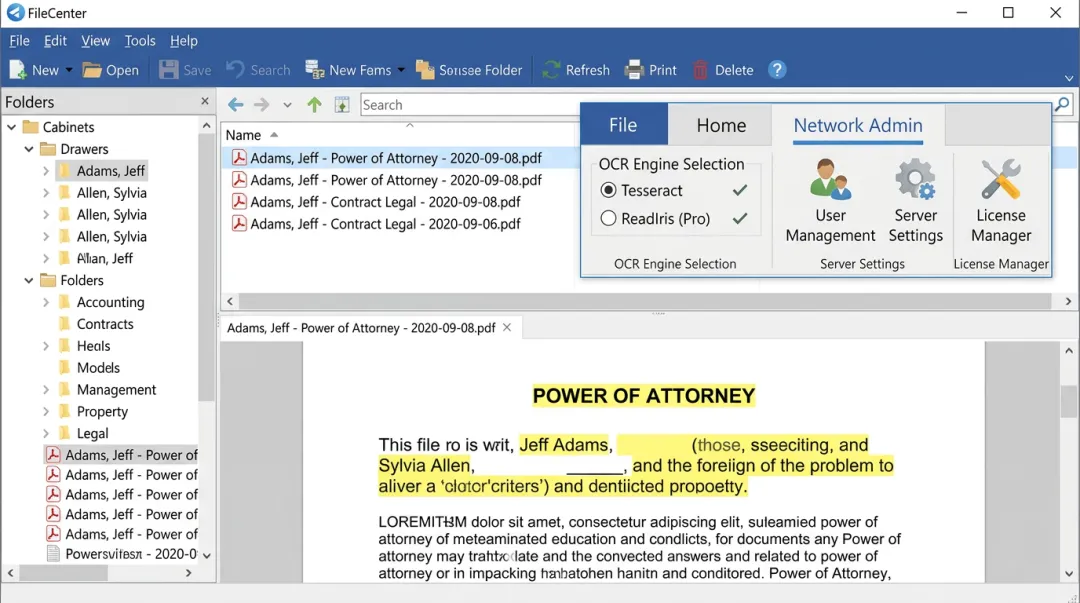Select the Contracts folder
Image resolution: width=1080 pixels, height=603 pixels.
105,324
